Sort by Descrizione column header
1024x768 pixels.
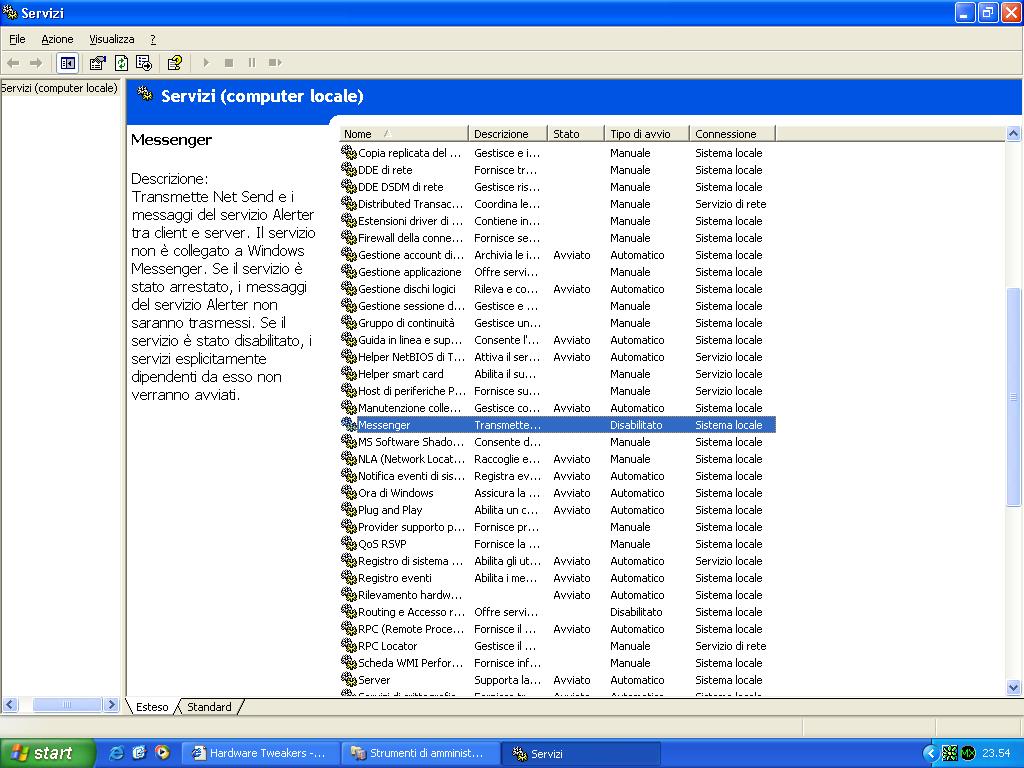(507, 134)
